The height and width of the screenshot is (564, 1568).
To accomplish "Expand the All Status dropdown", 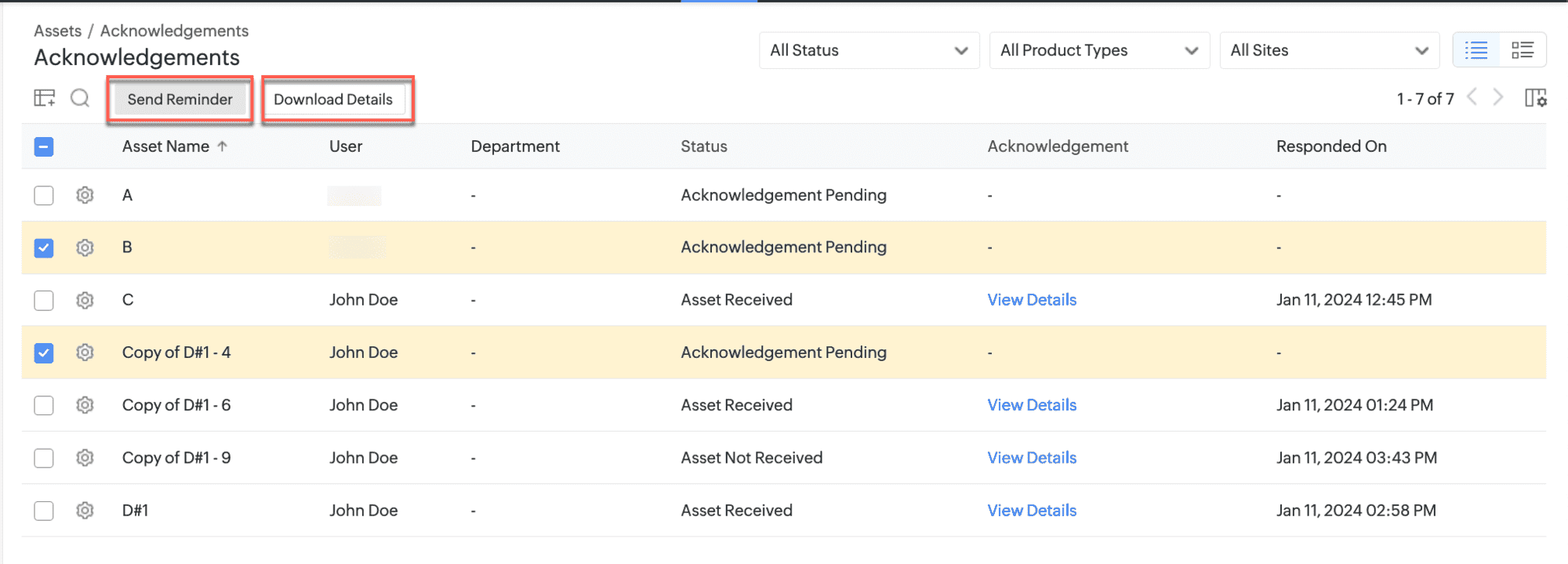I will point(869,50).
